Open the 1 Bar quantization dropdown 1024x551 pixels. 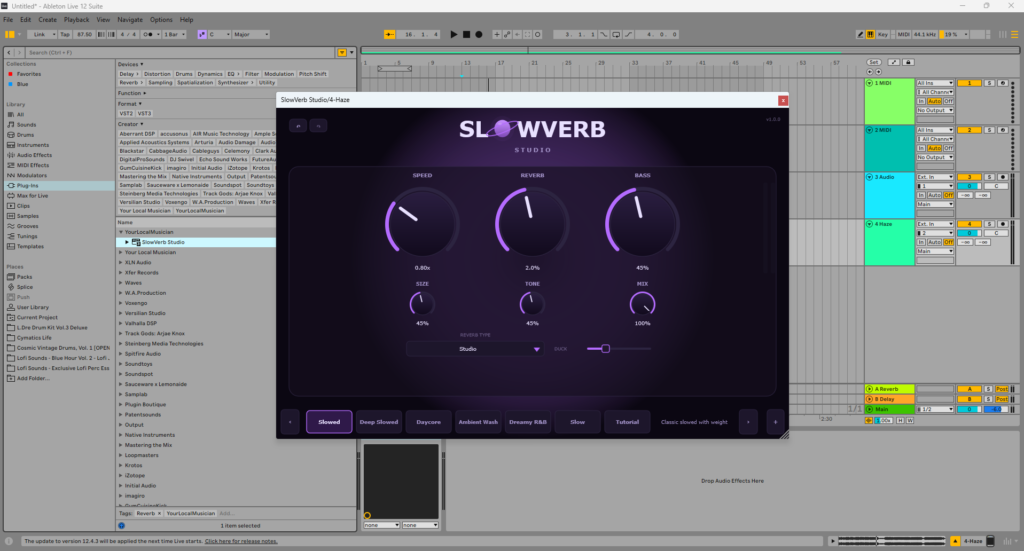pyautogui.click(x=174, y=35)
